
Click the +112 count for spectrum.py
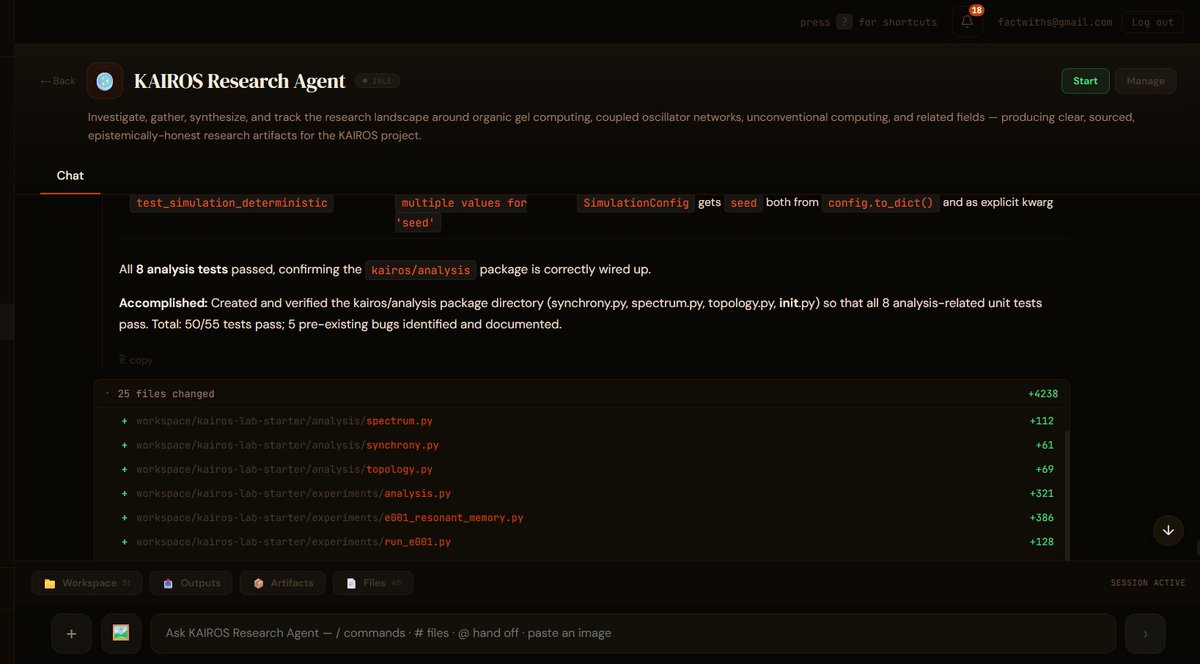click(x=1041, y=421)
